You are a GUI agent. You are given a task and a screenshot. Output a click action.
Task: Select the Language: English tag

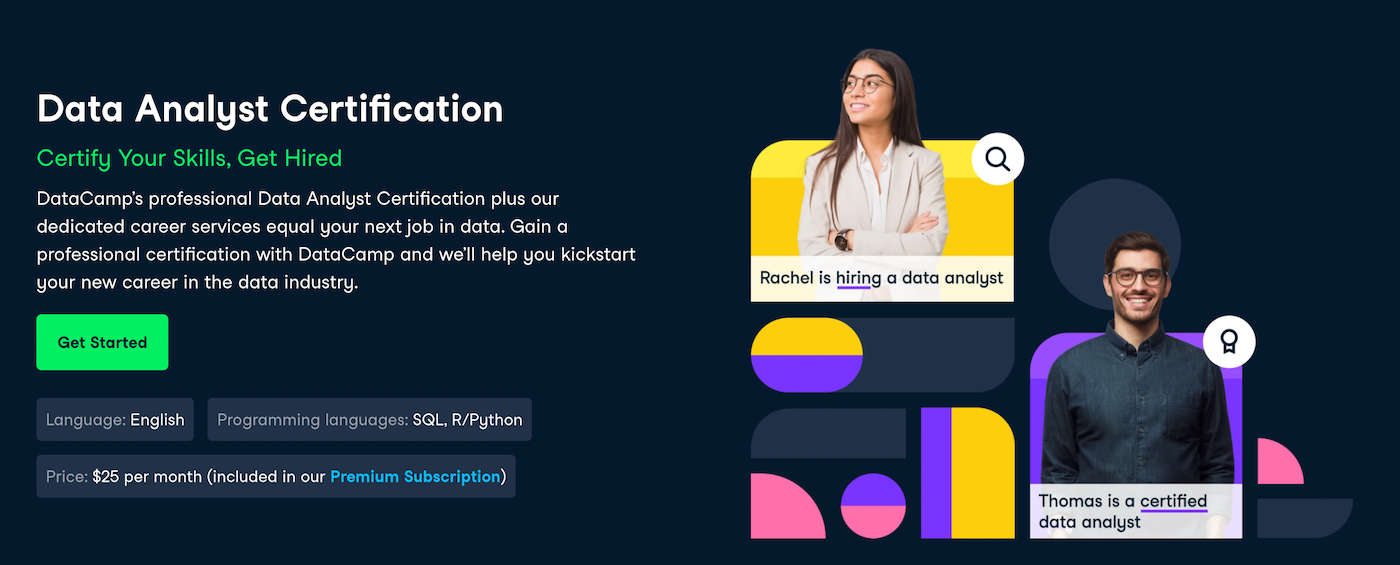[115, 420]
